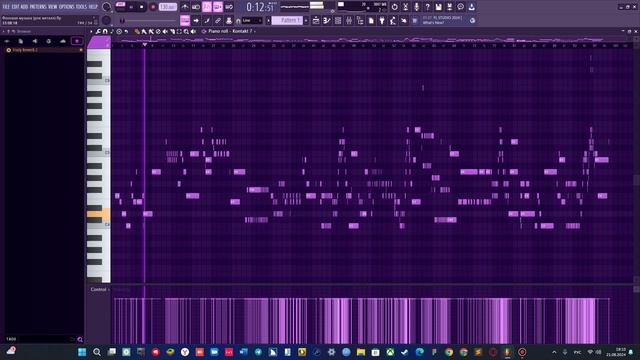This screenshot has height=360, width=640.
Task: Open the chat support bubble icon
Action: (461, 7)
